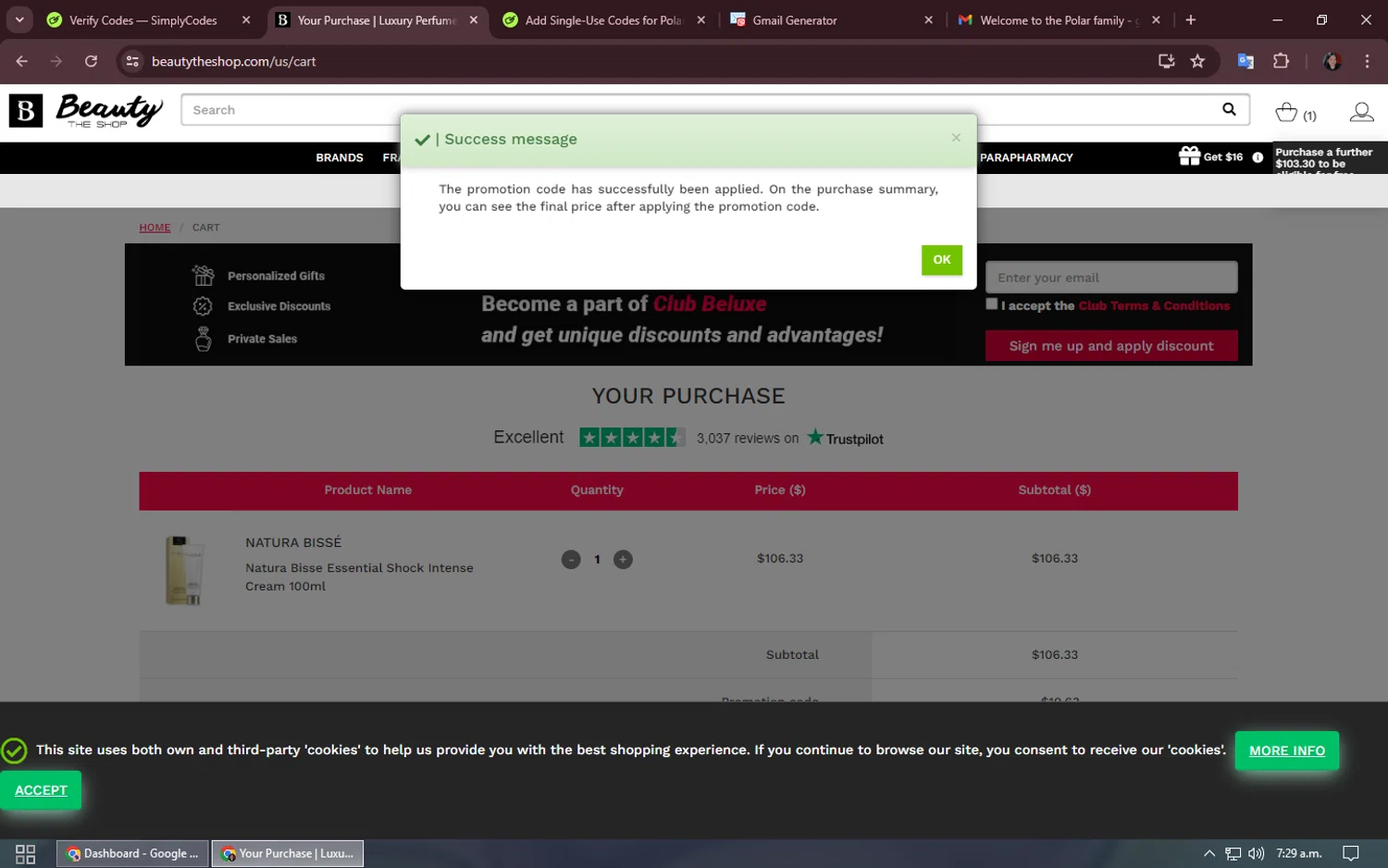The width and height of the screenshot is (1388, 868).
Task: Switch to Verify Codes SimplyCodes tab
Action: (x=150, y=20)
